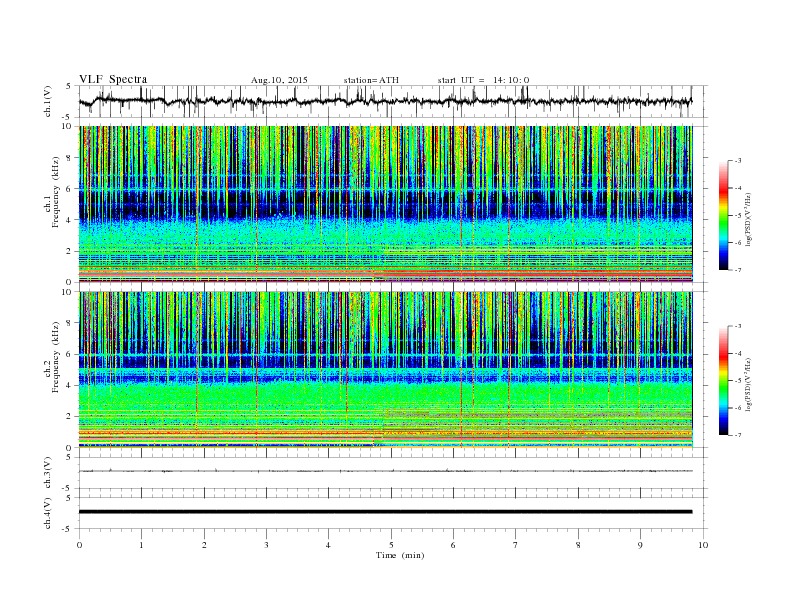Click the ch.2 PSD color scale bar
The width and height of the screenshot is (792, 612).
(724, 380)
